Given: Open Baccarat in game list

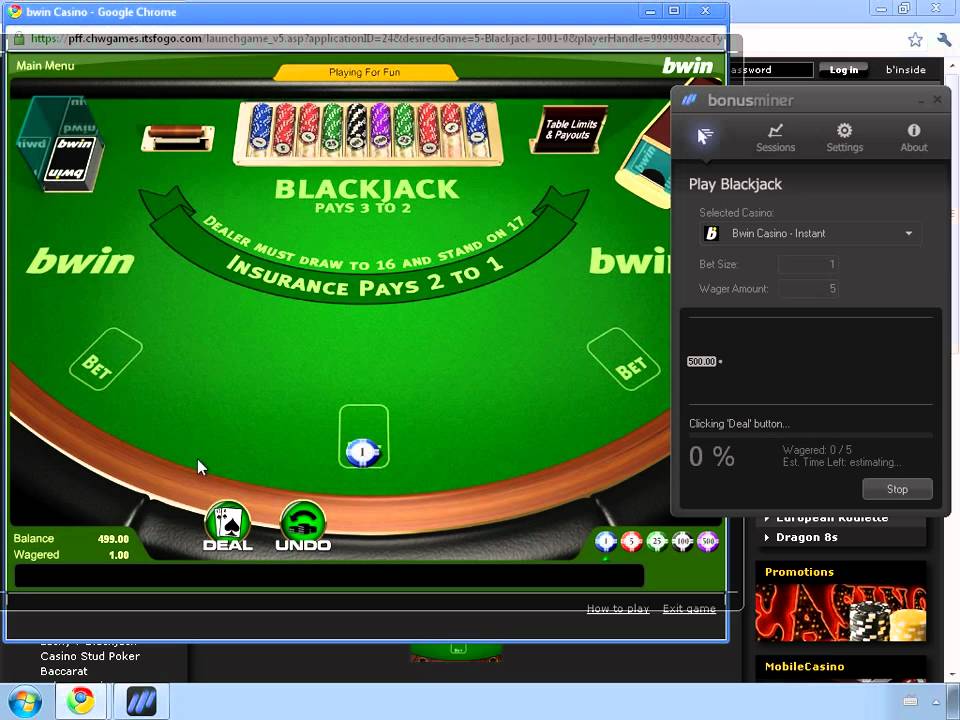Looking at the screenshot, I should (x=64, y=671).
